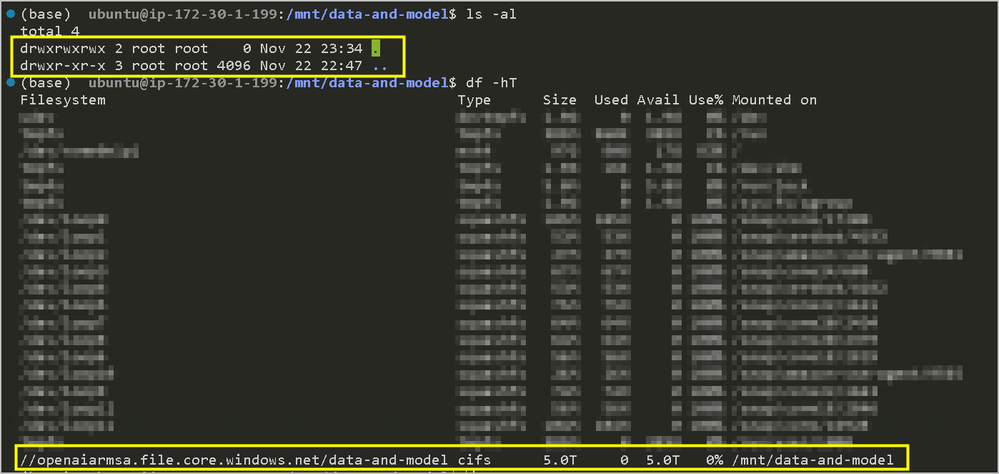Click the blue dot before first prompt

click(x=10, y=14)
